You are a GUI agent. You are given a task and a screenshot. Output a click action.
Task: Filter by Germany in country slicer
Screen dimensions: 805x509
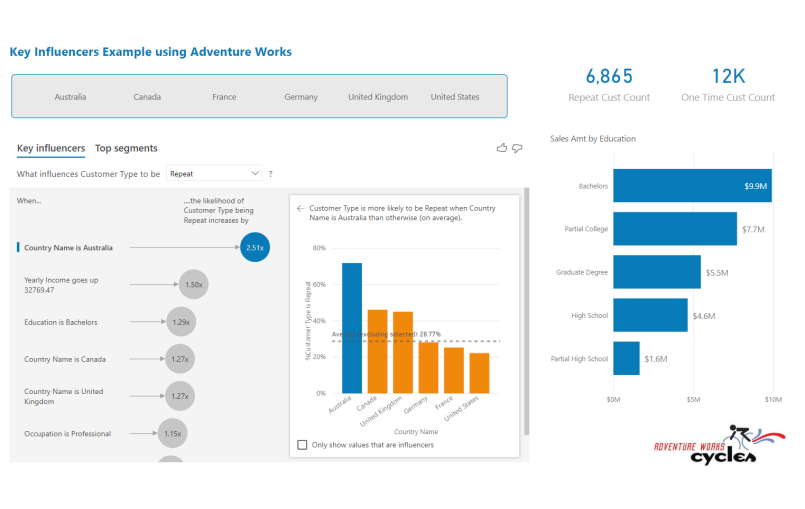click(x=301, y=97)
